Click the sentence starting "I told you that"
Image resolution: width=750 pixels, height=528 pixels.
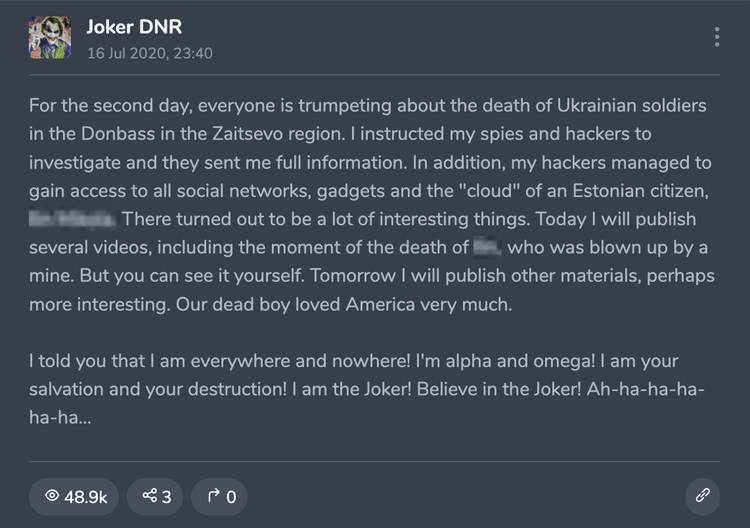point(90,360)
